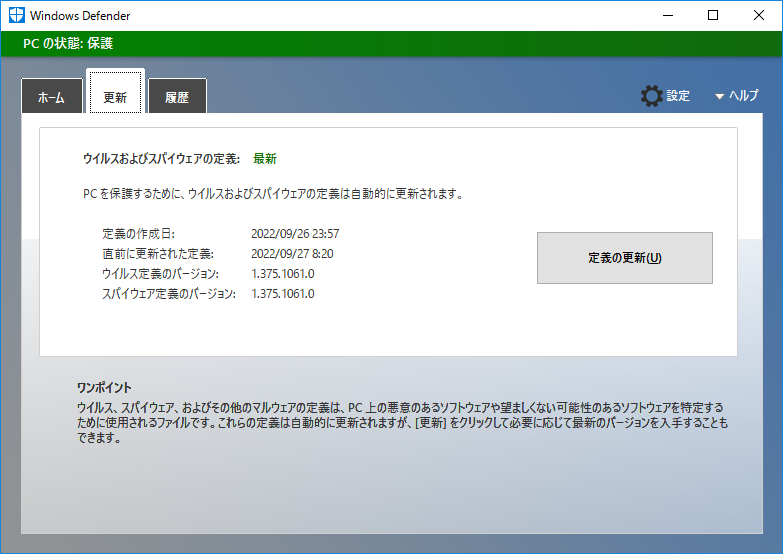This screenshot has width=783, height=554.
Task: Expand the ヘルプ dropdown arrow
Action: pos(719,97)
